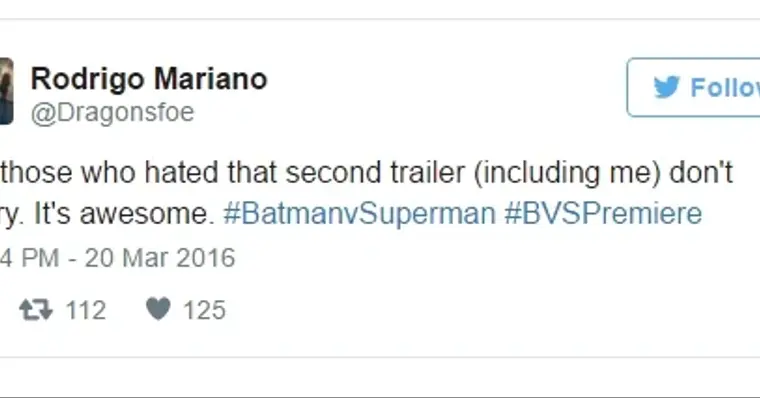
Task: Open the #BatmanvSuperman hashtag
Action: [359, 213]
